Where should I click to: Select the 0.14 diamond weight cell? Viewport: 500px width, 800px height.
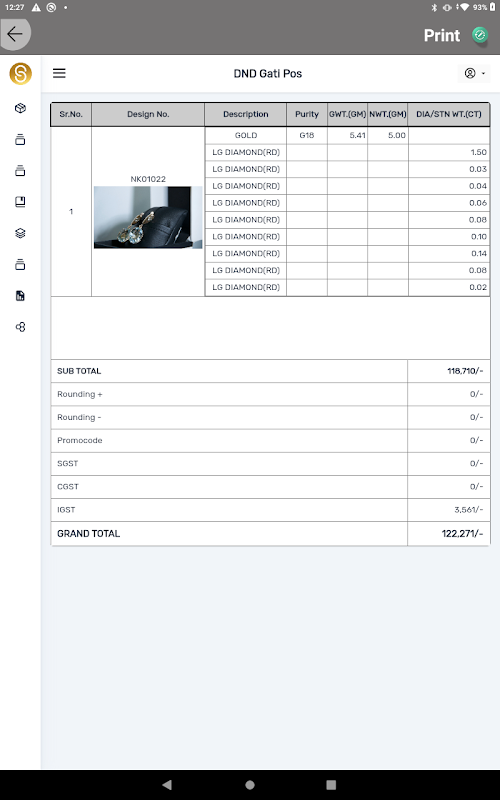[449, 253]
